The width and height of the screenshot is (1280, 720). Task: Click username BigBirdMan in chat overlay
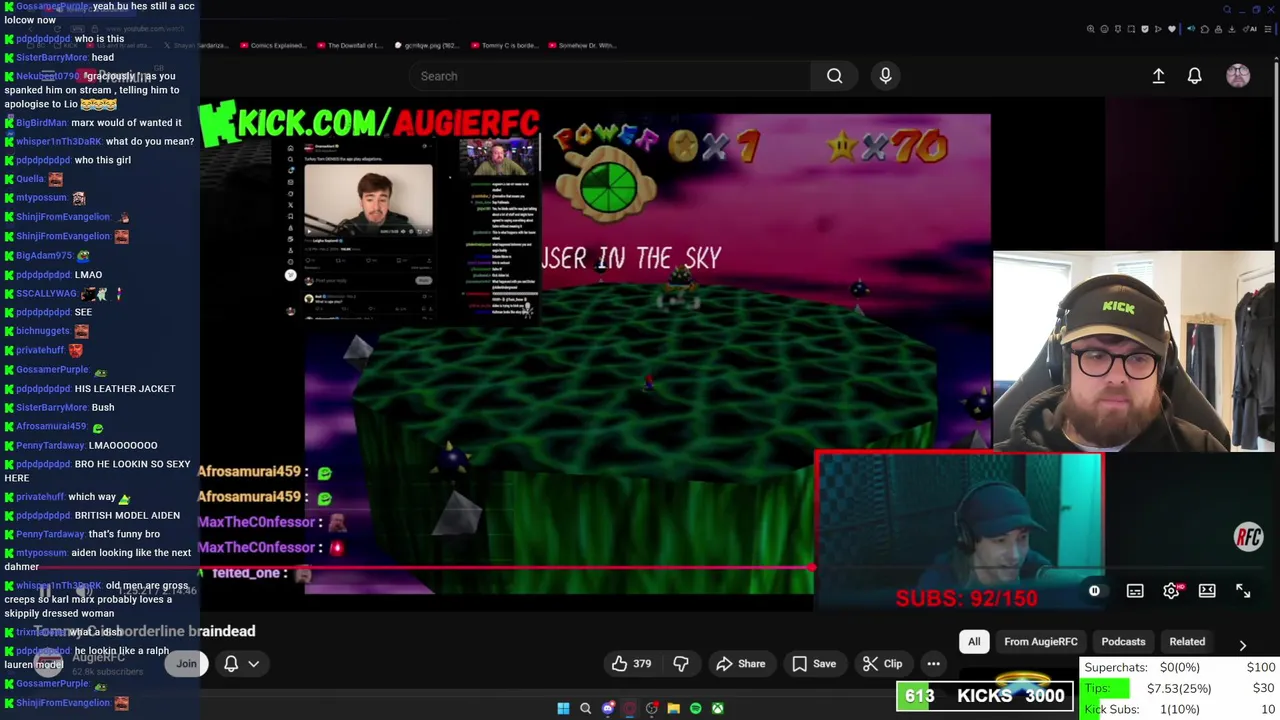(41, 122)
